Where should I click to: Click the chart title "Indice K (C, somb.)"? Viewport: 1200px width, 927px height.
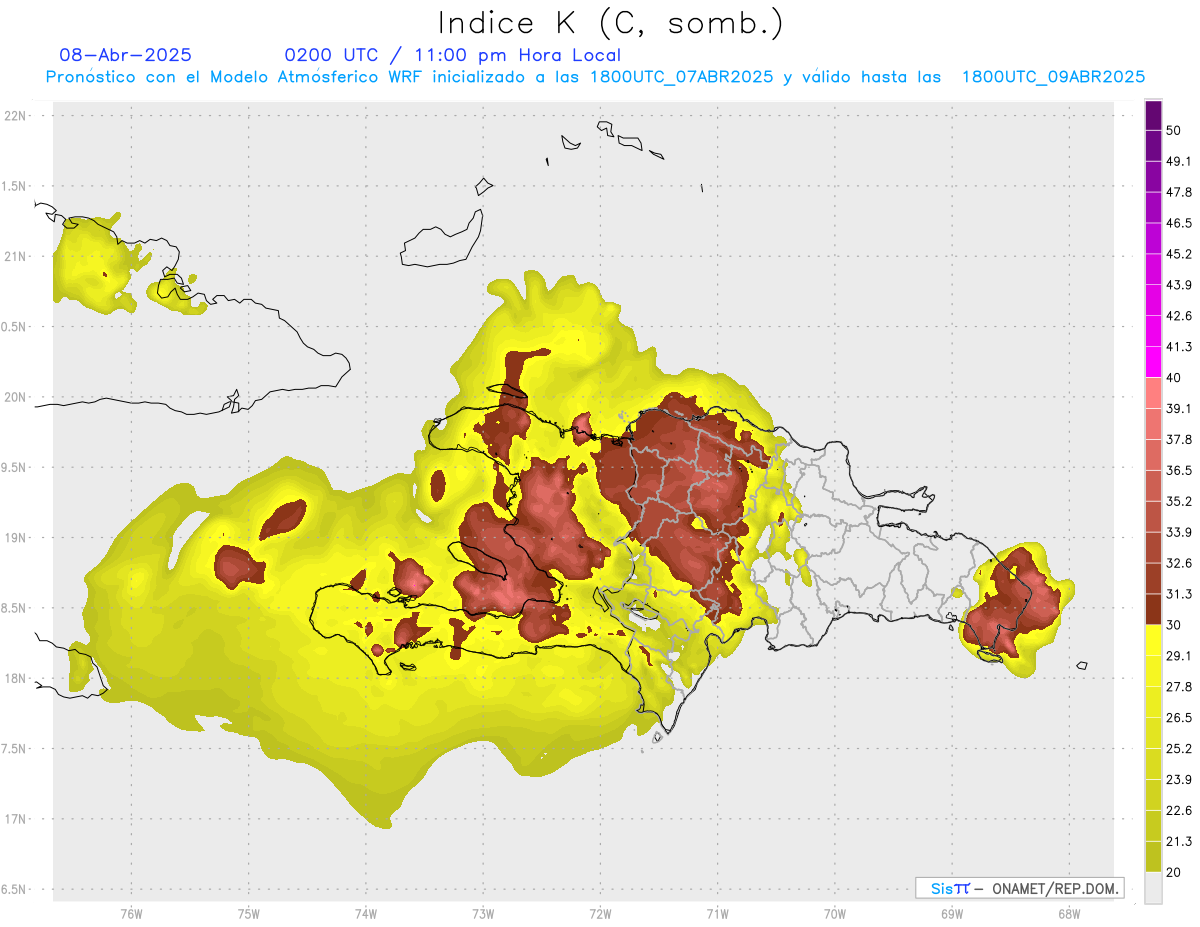pos(610,23)
